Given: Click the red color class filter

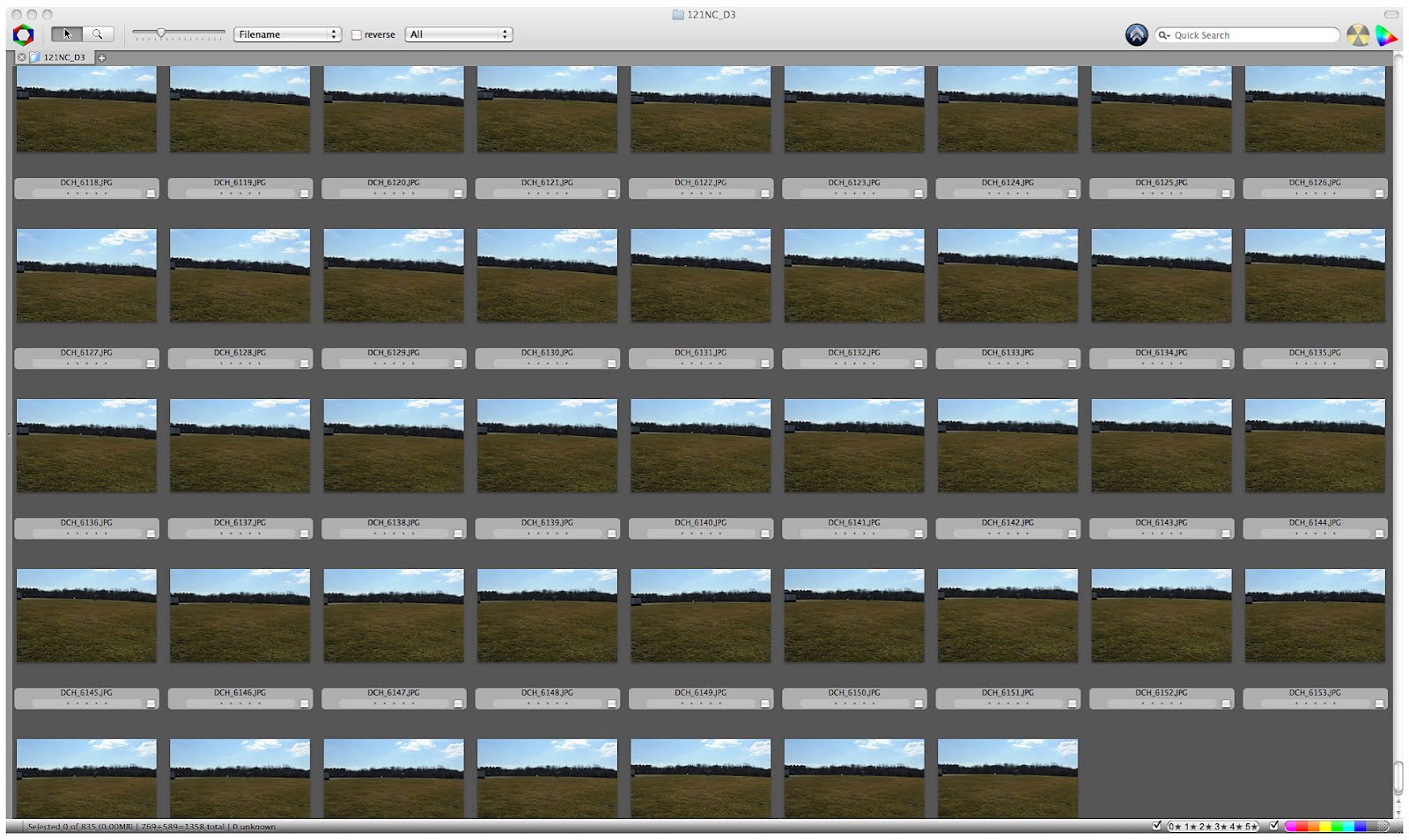Looking at the screenshot, I should point(1302,827).
